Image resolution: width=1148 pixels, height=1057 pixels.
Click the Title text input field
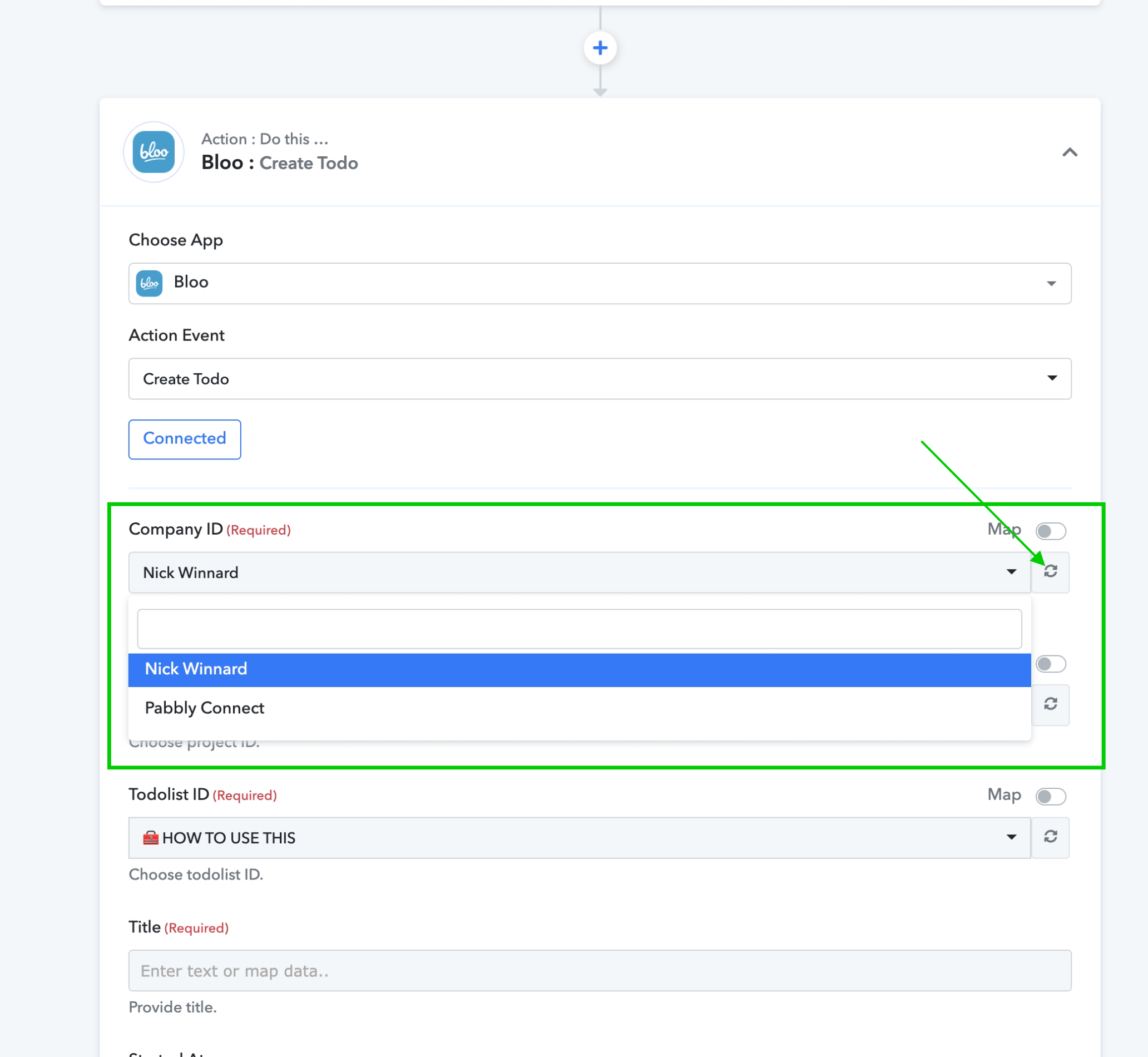(x=599, y=971)
